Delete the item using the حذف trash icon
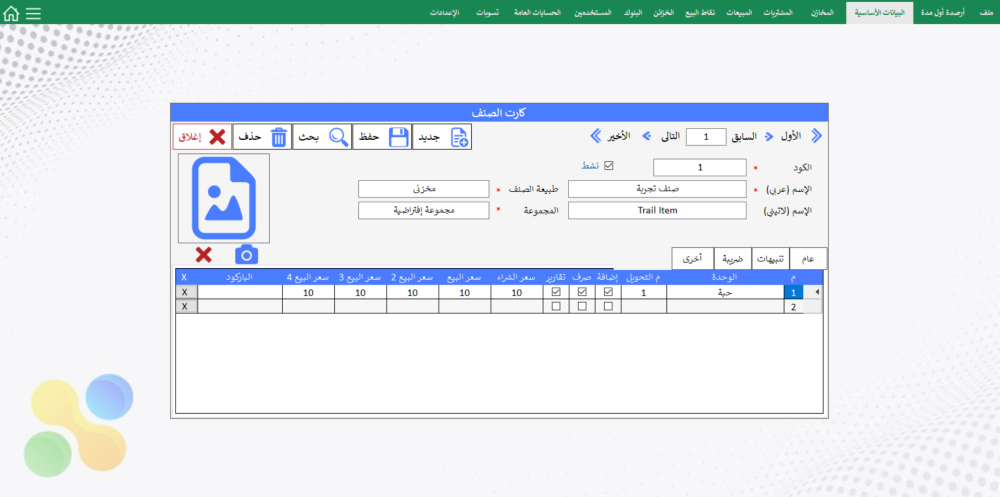Viewport: 1000px width, 497px height. (x=262, y=137)
